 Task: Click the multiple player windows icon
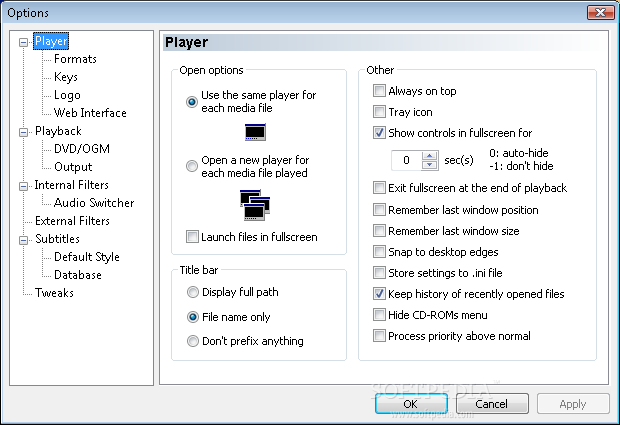255,205
